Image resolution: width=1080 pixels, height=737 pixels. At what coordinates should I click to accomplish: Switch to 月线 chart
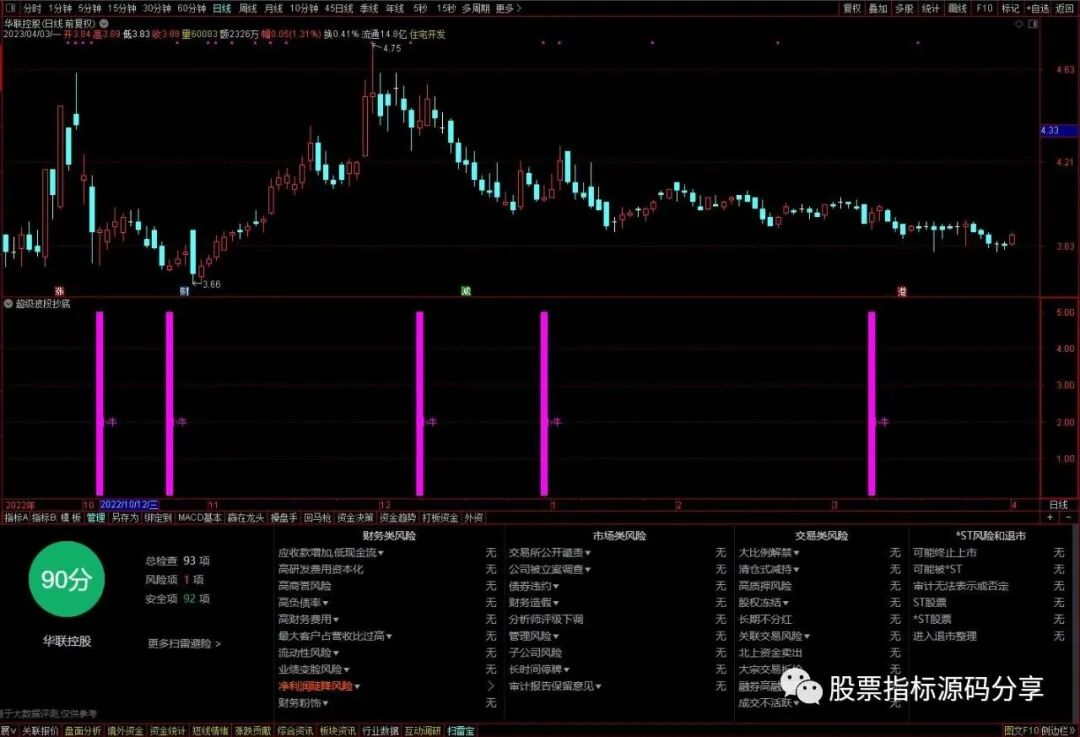point(273,8)
